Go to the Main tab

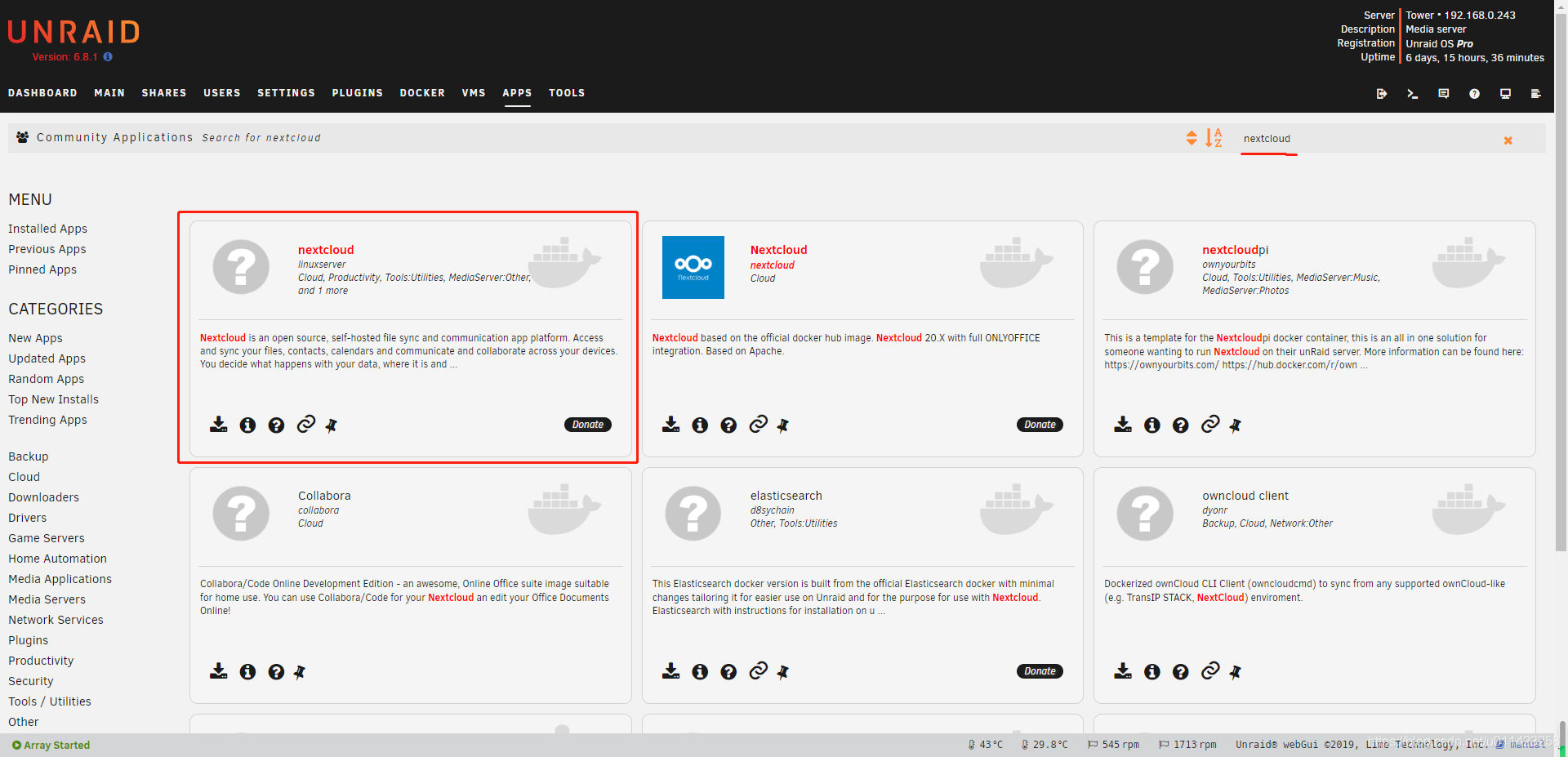tap(109, 93)
